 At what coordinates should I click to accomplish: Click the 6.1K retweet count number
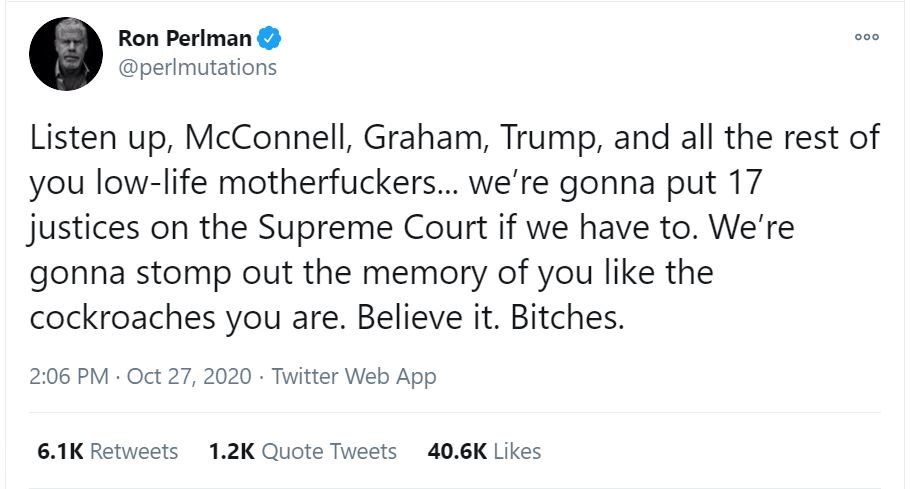pos(60,451)
